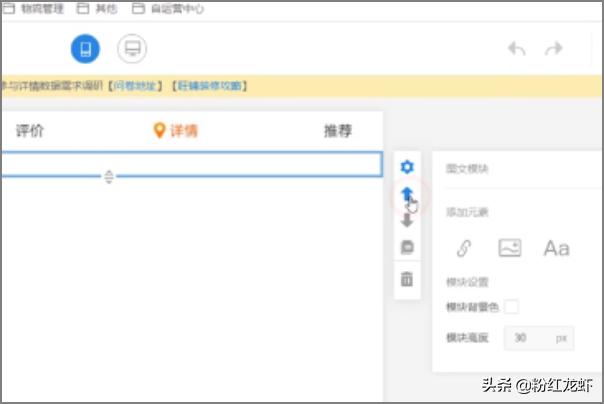Viewport: 604px width, 404px height.
Task: Switch to mobile device preview
Action: (x=85, y=49)
